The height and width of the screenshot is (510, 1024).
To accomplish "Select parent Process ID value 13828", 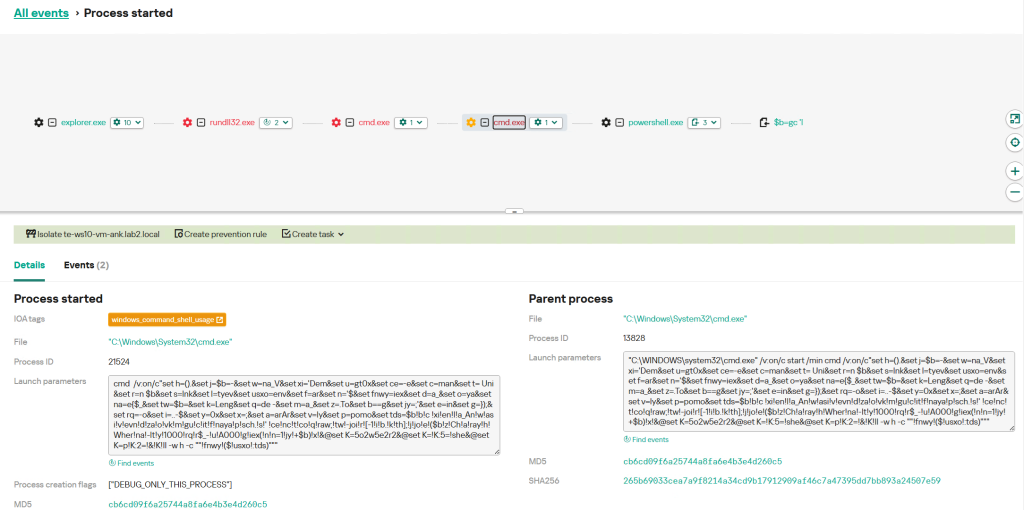I will click(x=635, y=338).
